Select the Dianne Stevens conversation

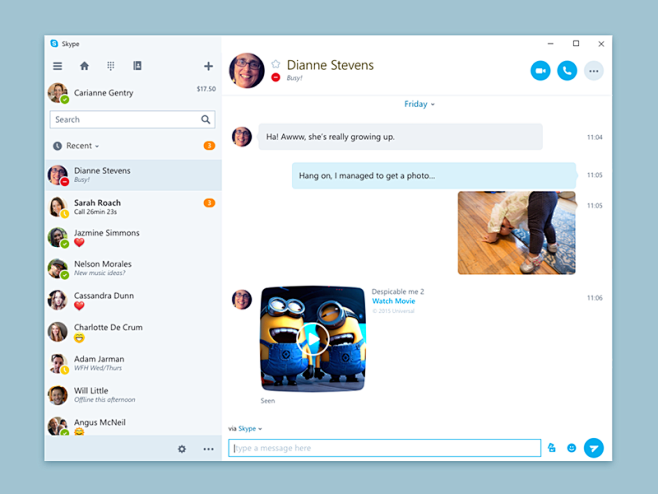pyautogui.click(x=133, y=175)
